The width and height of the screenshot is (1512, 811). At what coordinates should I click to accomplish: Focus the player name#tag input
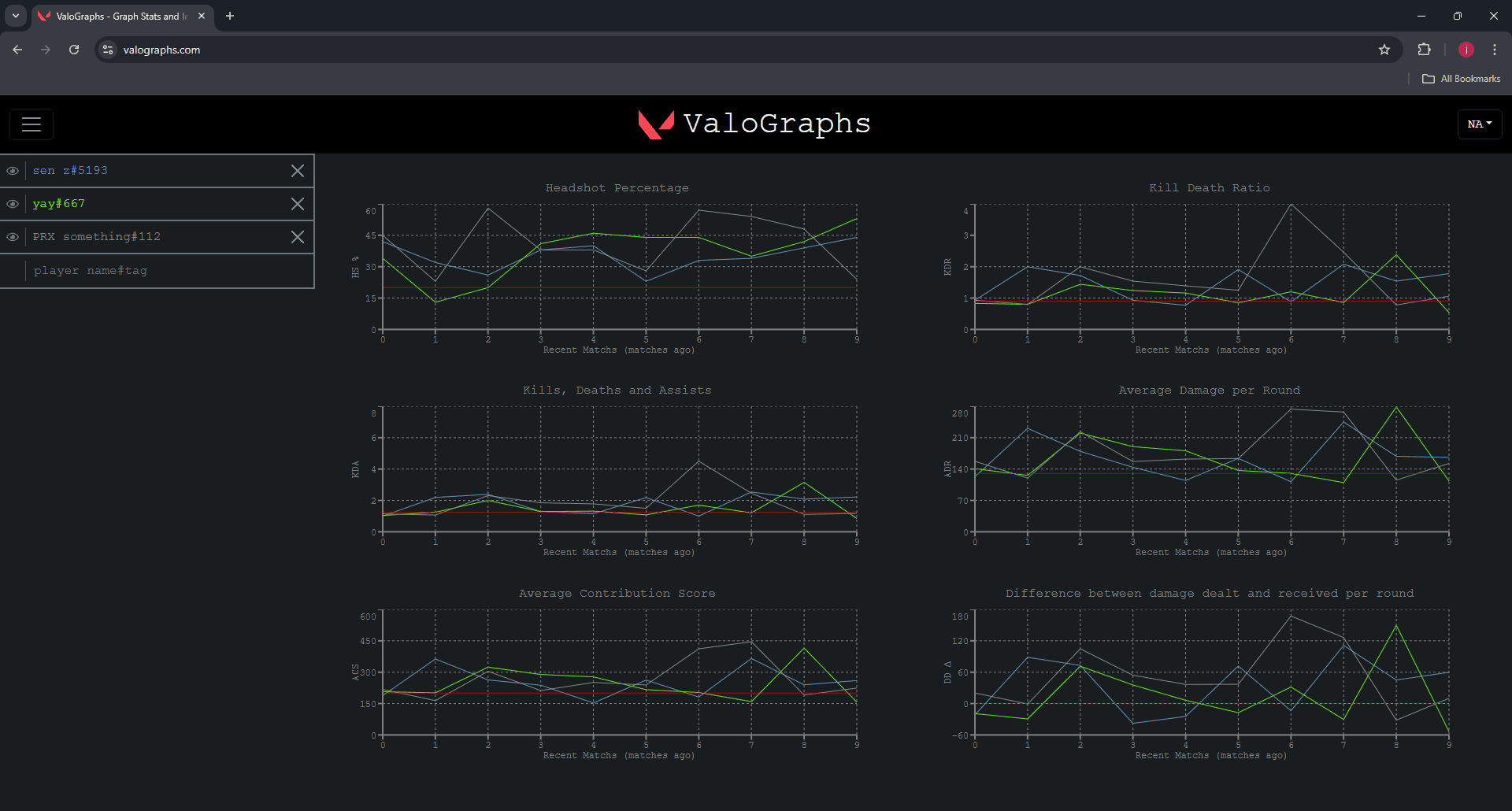169,271
